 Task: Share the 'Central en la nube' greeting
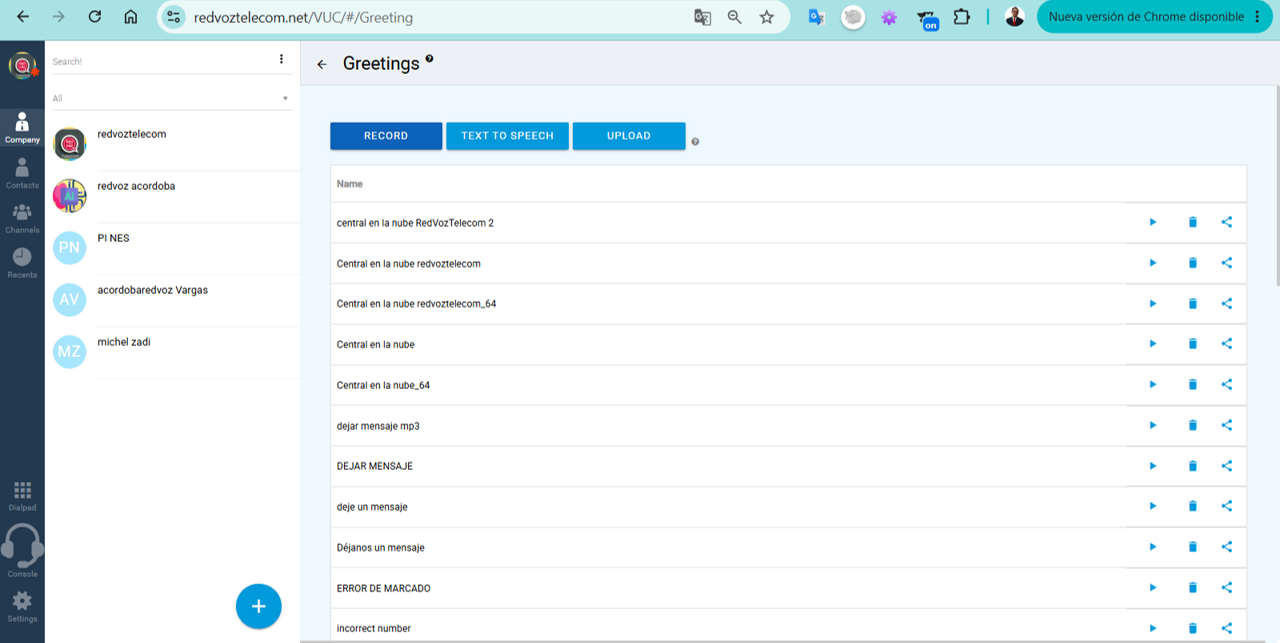coord(1227,344)
